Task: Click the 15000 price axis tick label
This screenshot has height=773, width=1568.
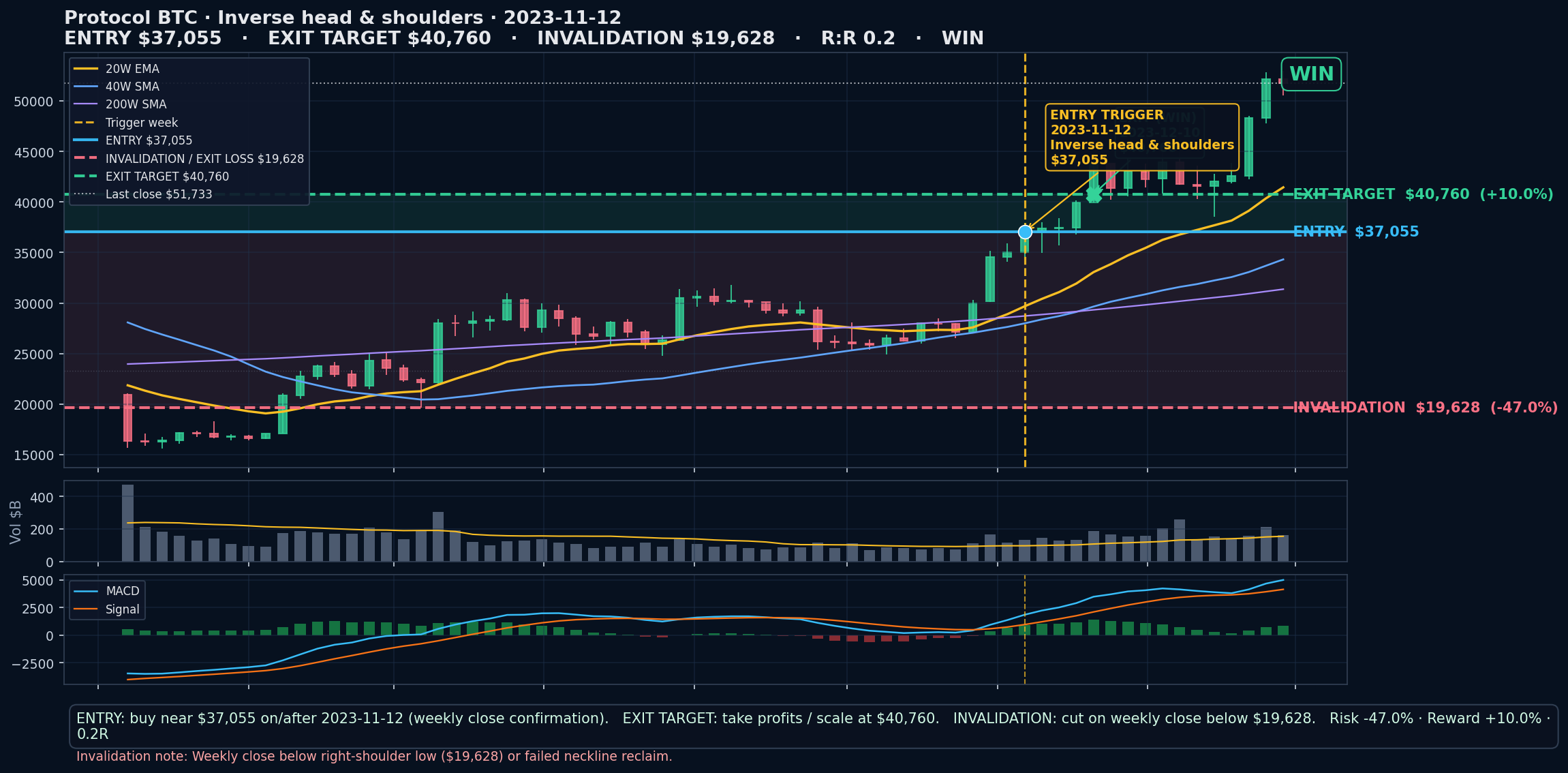Action: (33, 455)
